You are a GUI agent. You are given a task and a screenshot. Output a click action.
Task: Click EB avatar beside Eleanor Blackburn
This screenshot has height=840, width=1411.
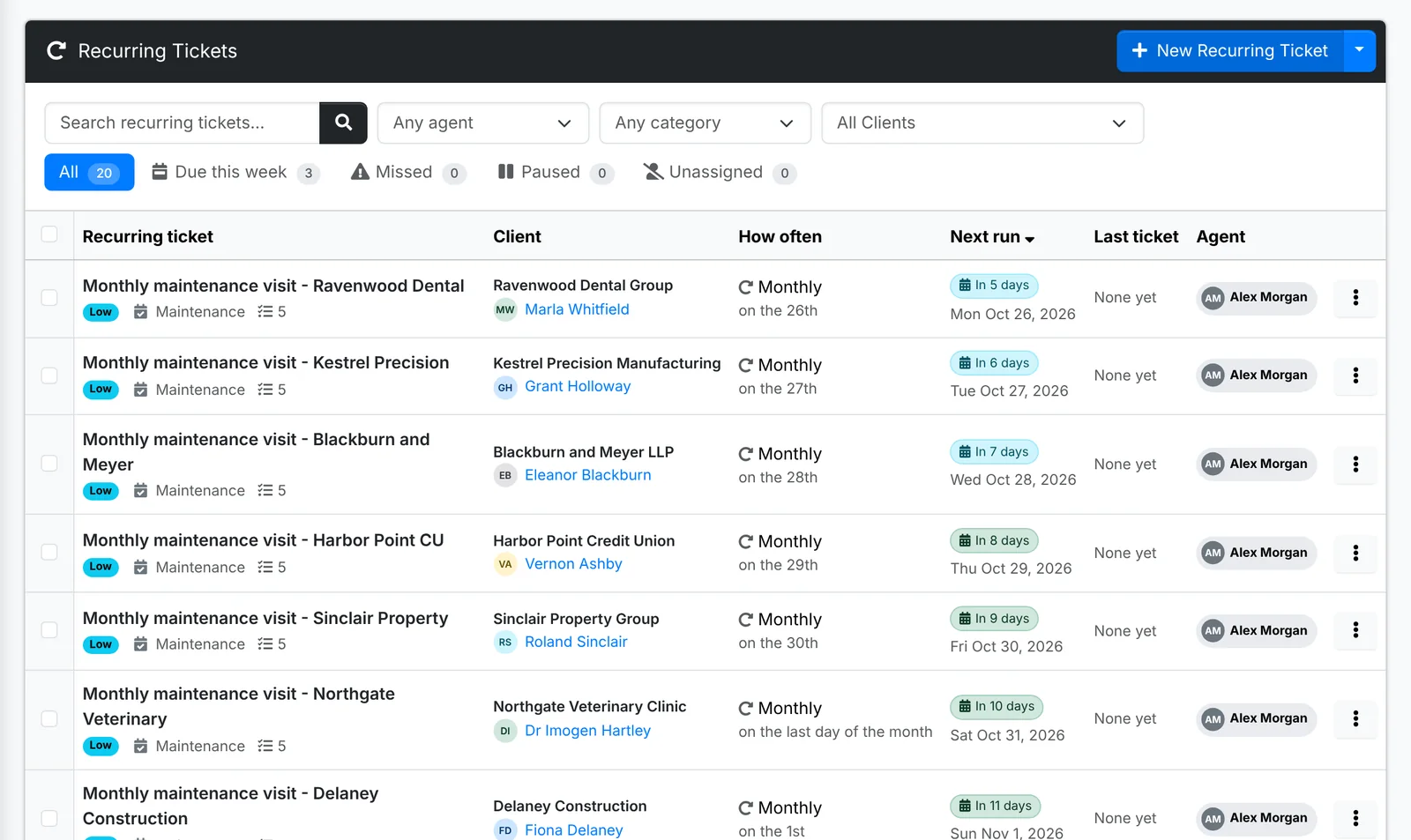[x=505, y=475]
